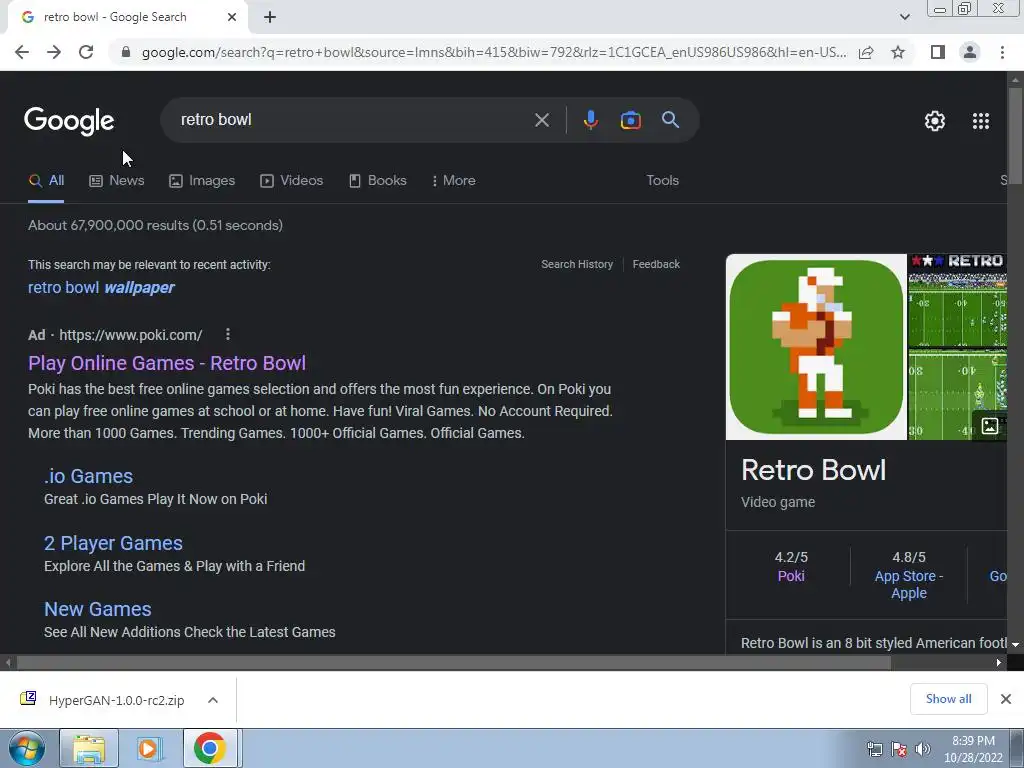
Task: Open Action Center flag tray icon
Action: 899,749
